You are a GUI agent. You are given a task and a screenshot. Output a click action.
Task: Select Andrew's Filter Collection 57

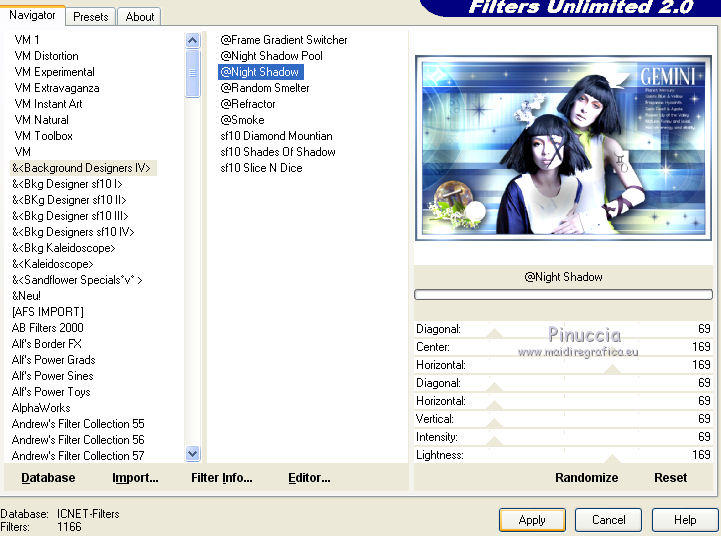tap(78, 456)
